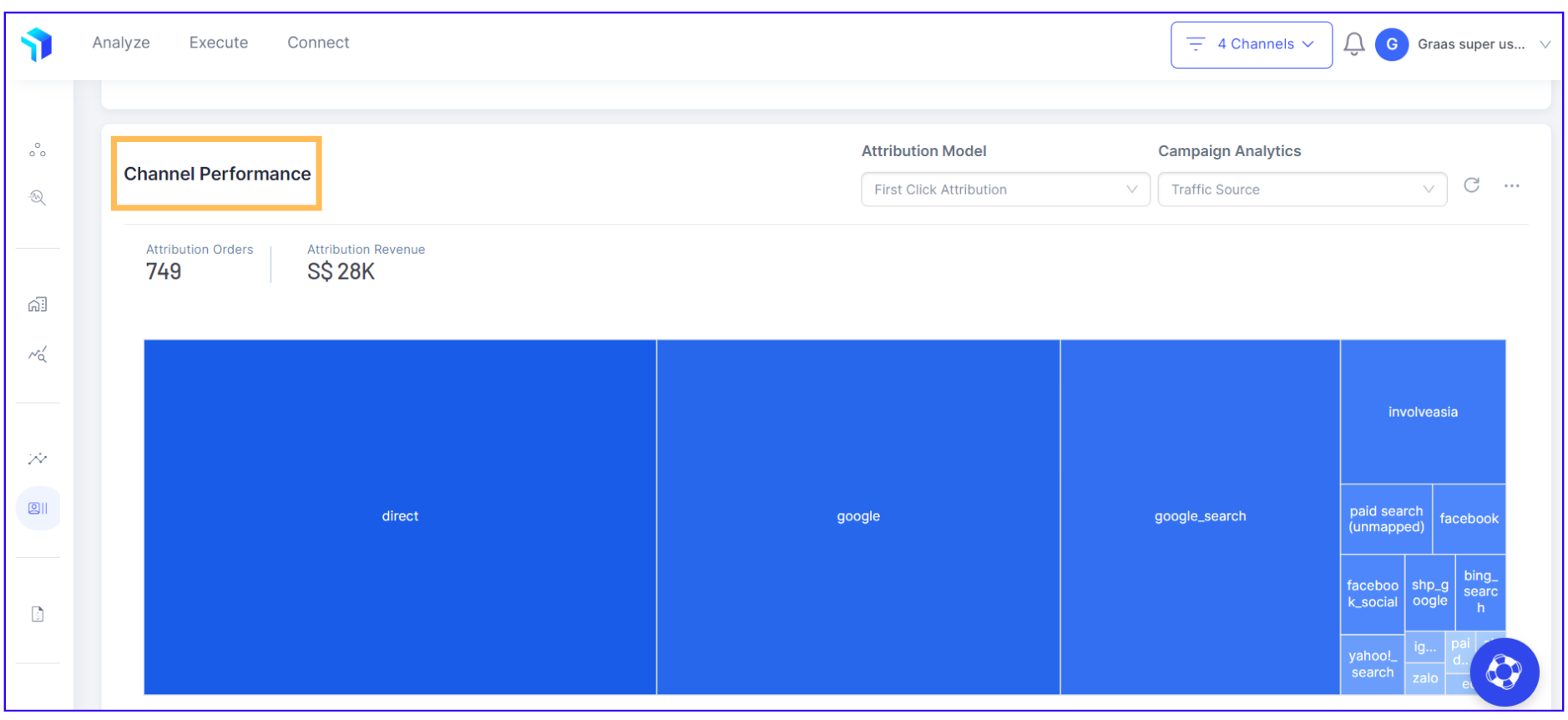Open the Analyze menu

click(x=121, y=43)
